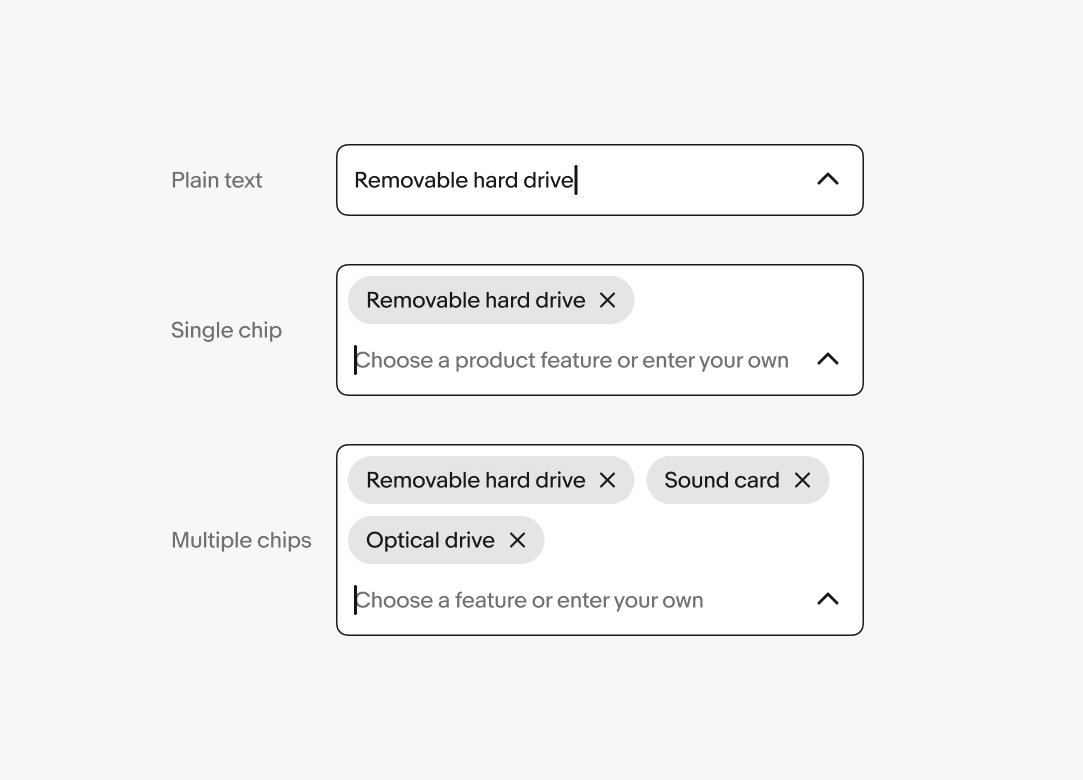This screenshot has height=780, width=1083.
Task: Select Removable hard drive chip label in Multiple chips field
Action: [475, 480]
